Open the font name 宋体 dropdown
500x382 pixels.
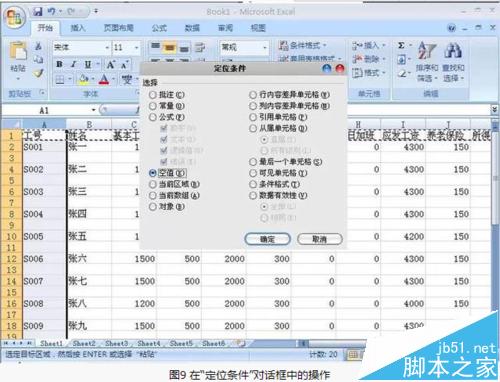click(x=107, y=48)
